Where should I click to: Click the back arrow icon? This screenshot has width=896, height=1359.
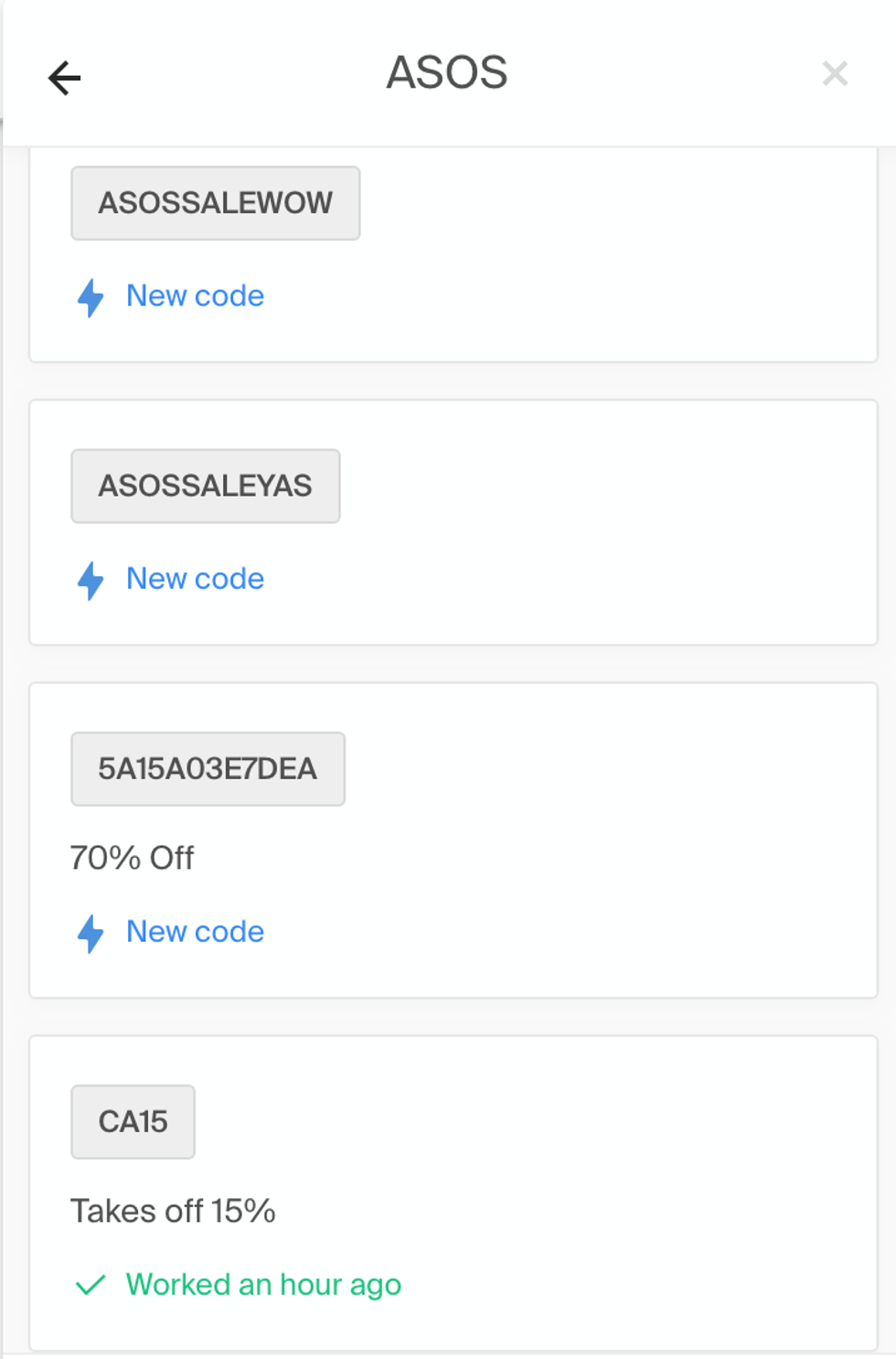(x=64, y=78)
